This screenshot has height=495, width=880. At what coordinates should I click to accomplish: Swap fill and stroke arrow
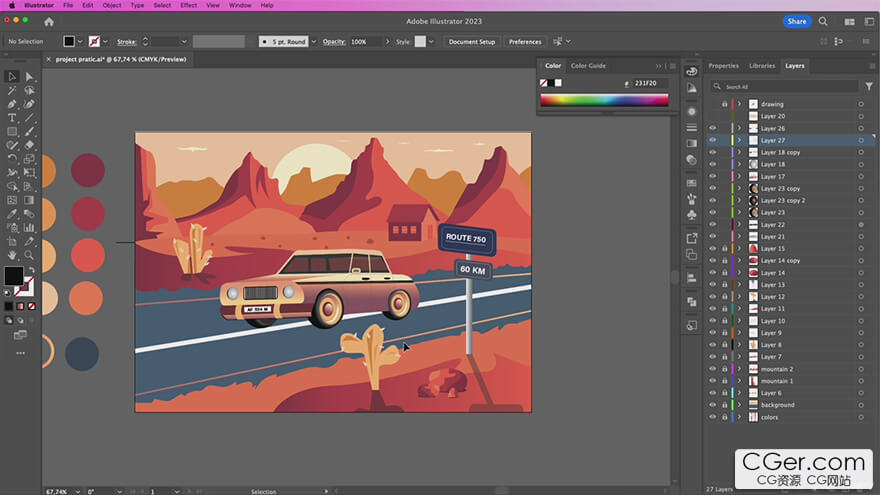[31, 270]
